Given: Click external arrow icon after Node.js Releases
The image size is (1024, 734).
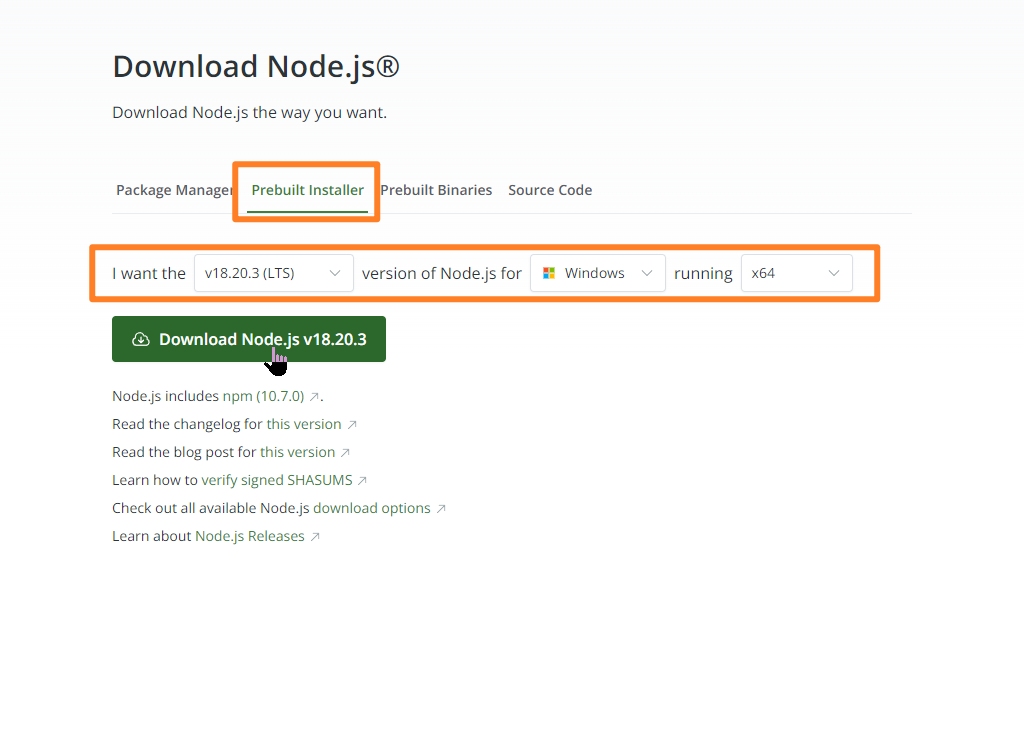Looking at the screenshot, I should [x=315, y=537].
